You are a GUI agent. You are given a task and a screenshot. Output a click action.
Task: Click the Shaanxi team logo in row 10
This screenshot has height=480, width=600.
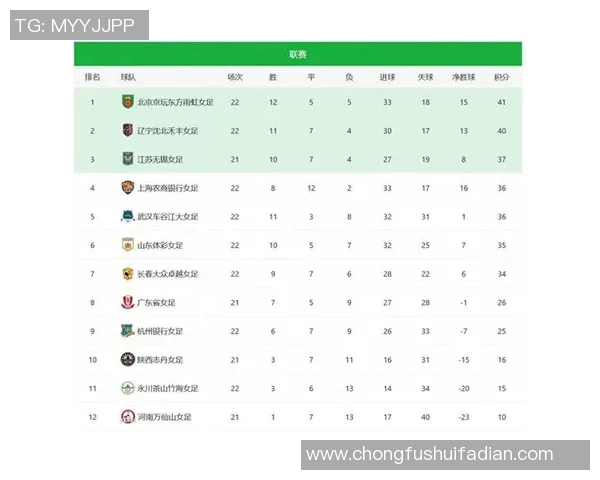(127, 359)
